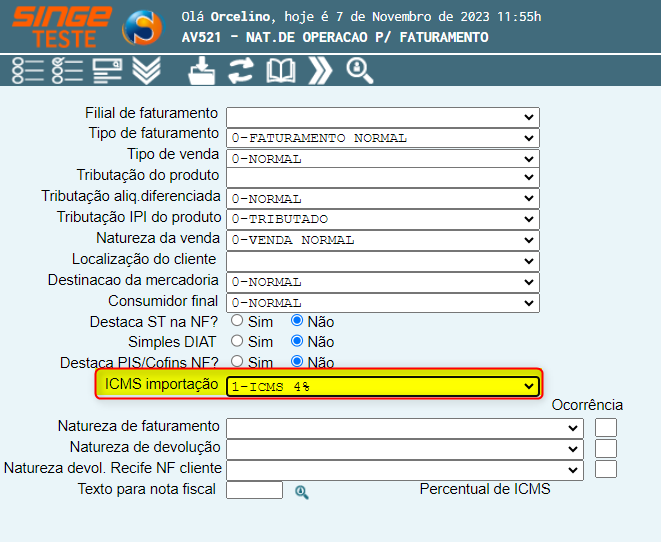
Task: Click the ICMS importação label
Action: click(x=161, y=384)
